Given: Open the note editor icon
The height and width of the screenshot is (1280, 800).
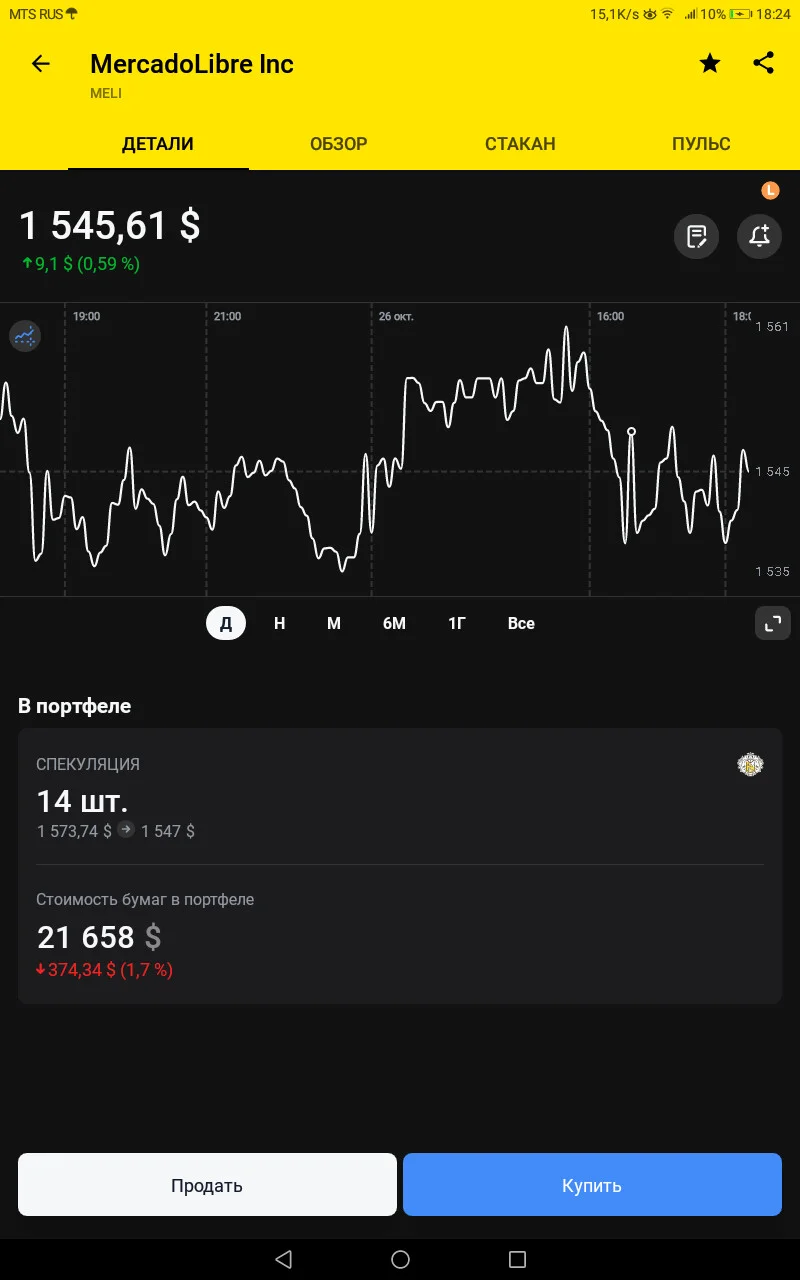Looking at the screenshot, I should [696, 237].
